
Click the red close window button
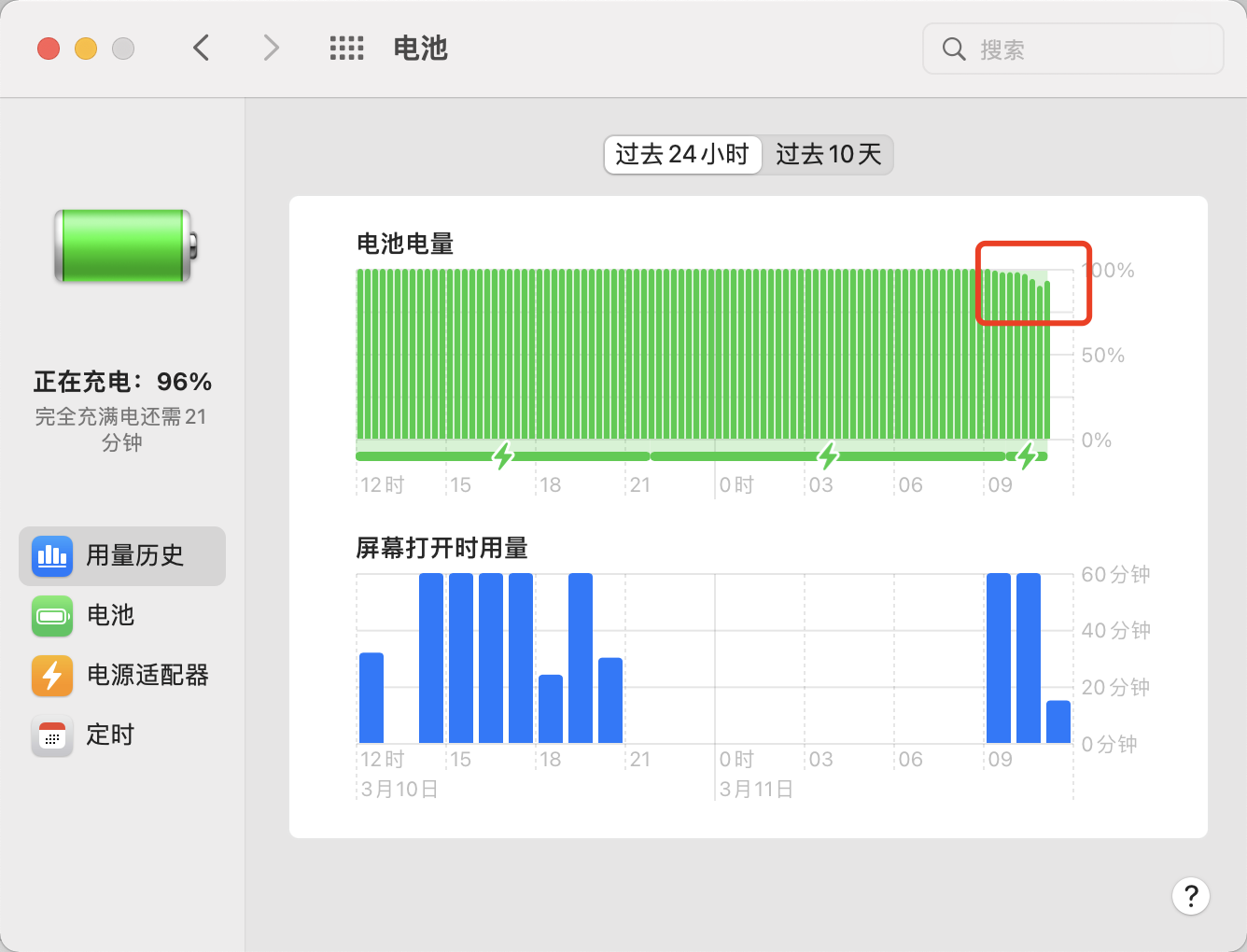point(49,49)
